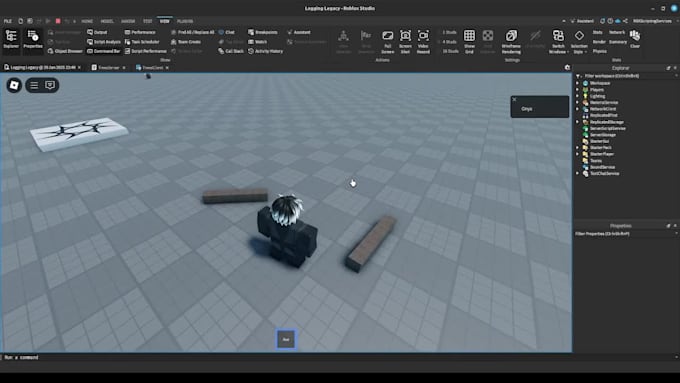Open the Output window

click(x=97, y=32)
